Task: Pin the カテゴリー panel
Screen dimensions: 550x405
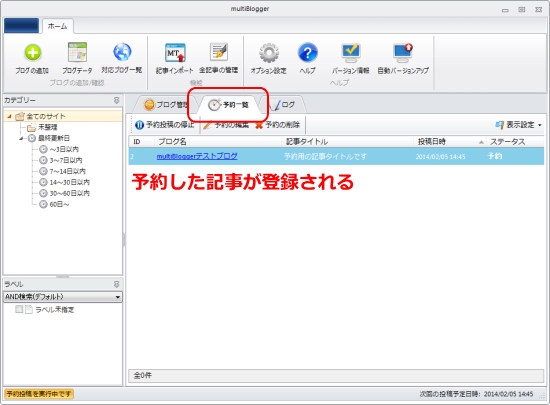Action: pos(116,100)
